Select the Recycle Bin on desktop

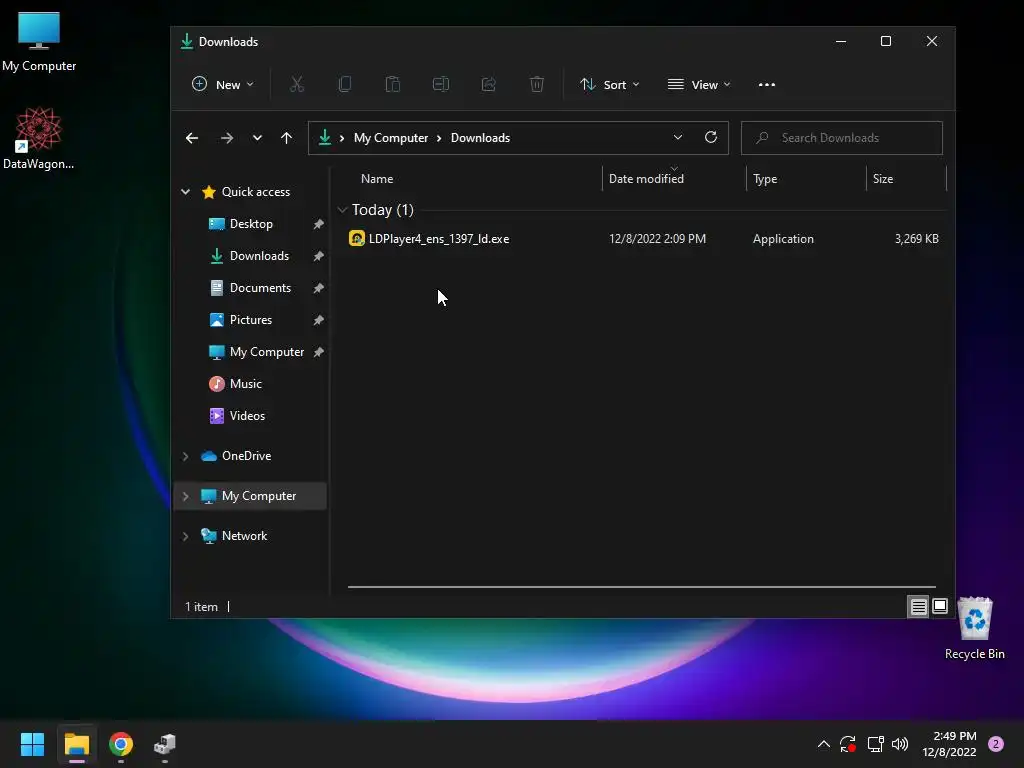pyautogui.click(x=974, y=628)
